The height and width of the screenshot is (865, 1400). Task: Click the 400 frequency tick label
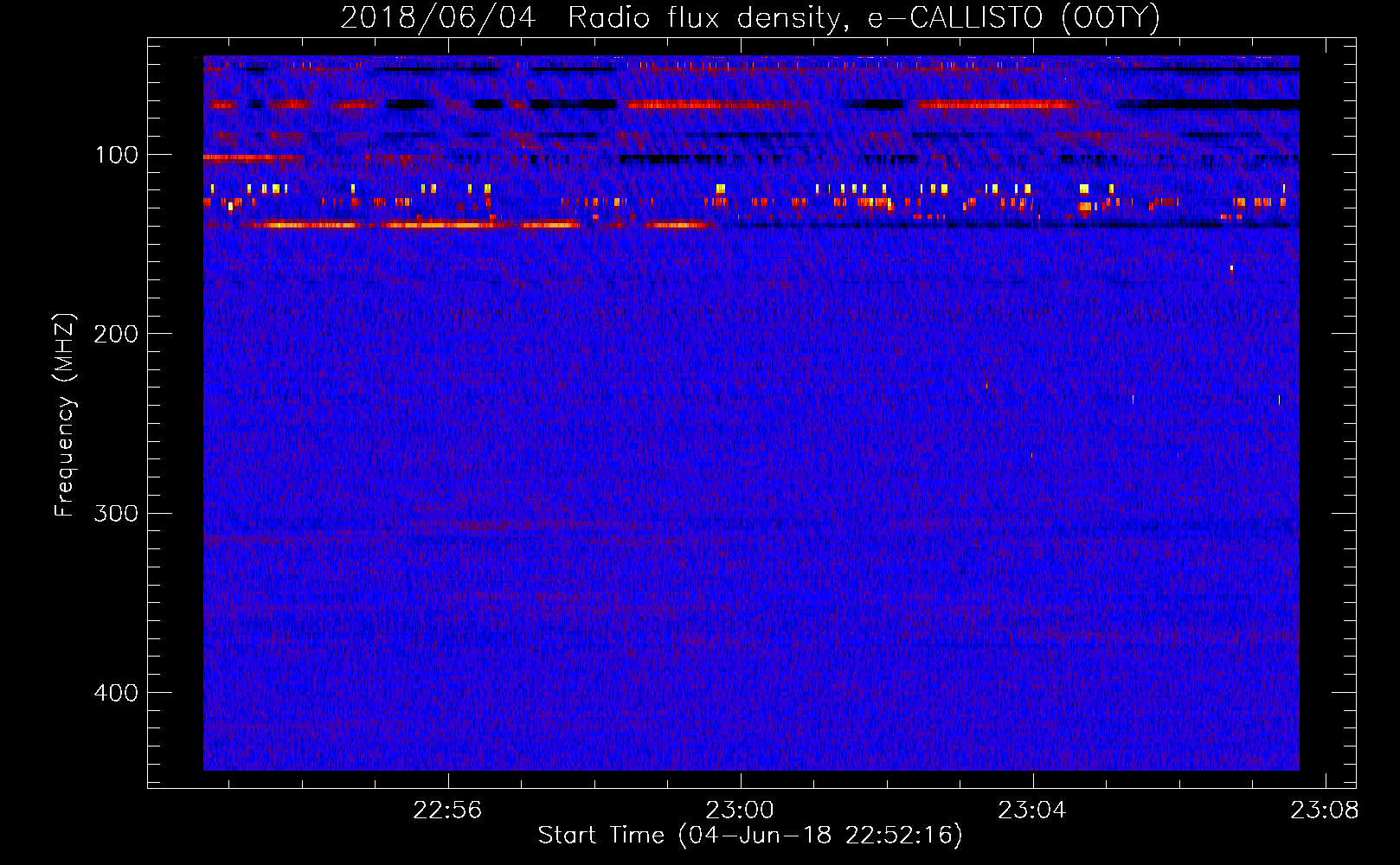pyautogui.click(x=116, y=693)
